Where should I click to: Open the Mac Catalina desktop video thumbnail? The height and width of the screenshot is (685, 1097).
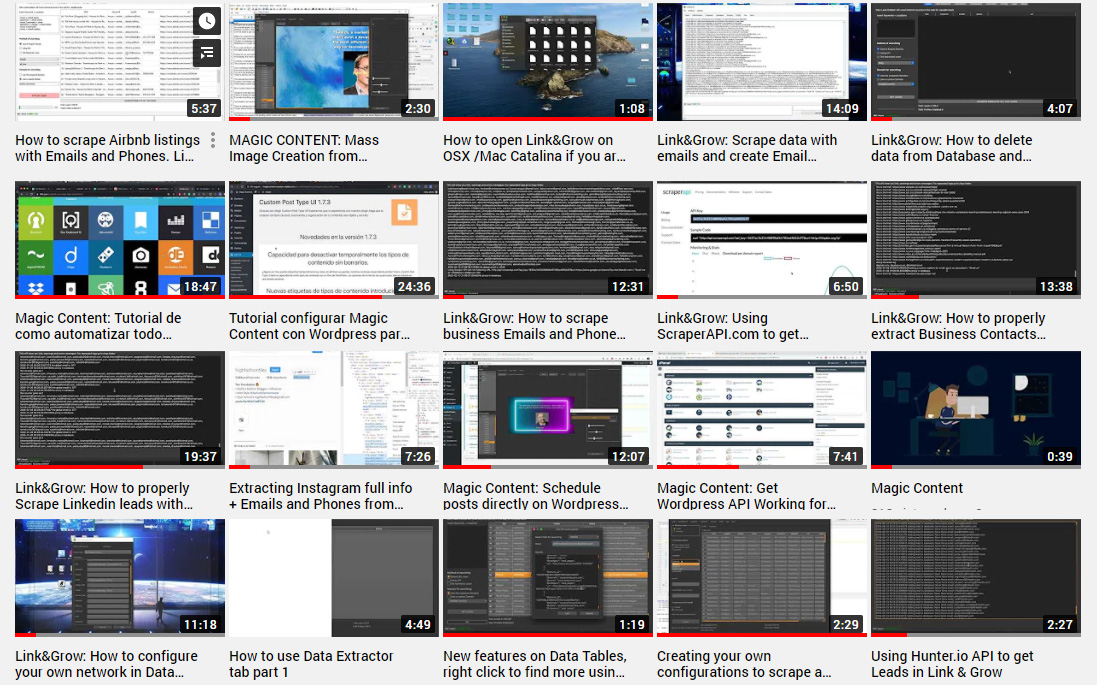(x=546, y=62)
